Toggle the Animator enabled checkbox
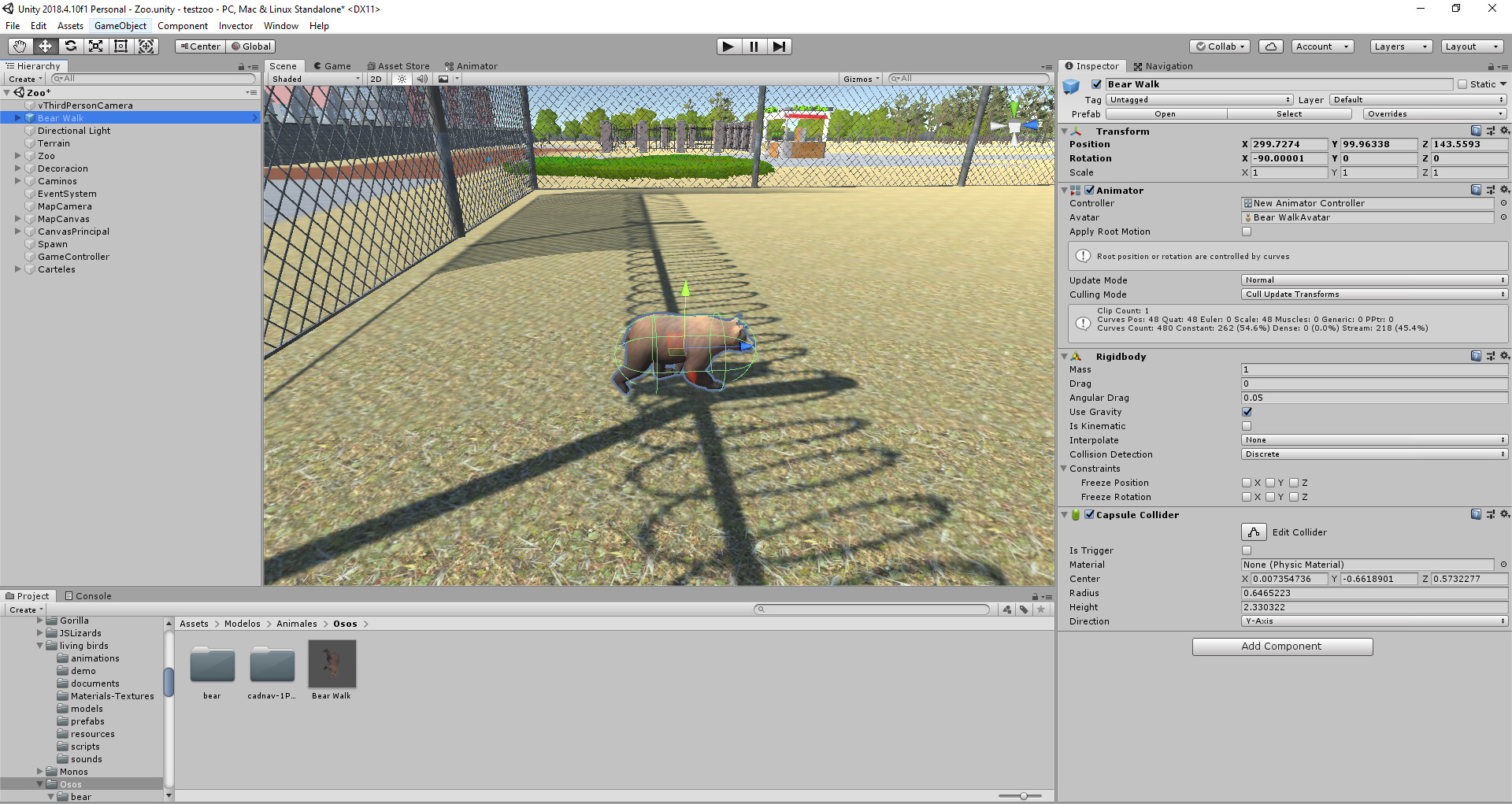1512x804 pixels. pyautogui.click(x=1090, y=190)
